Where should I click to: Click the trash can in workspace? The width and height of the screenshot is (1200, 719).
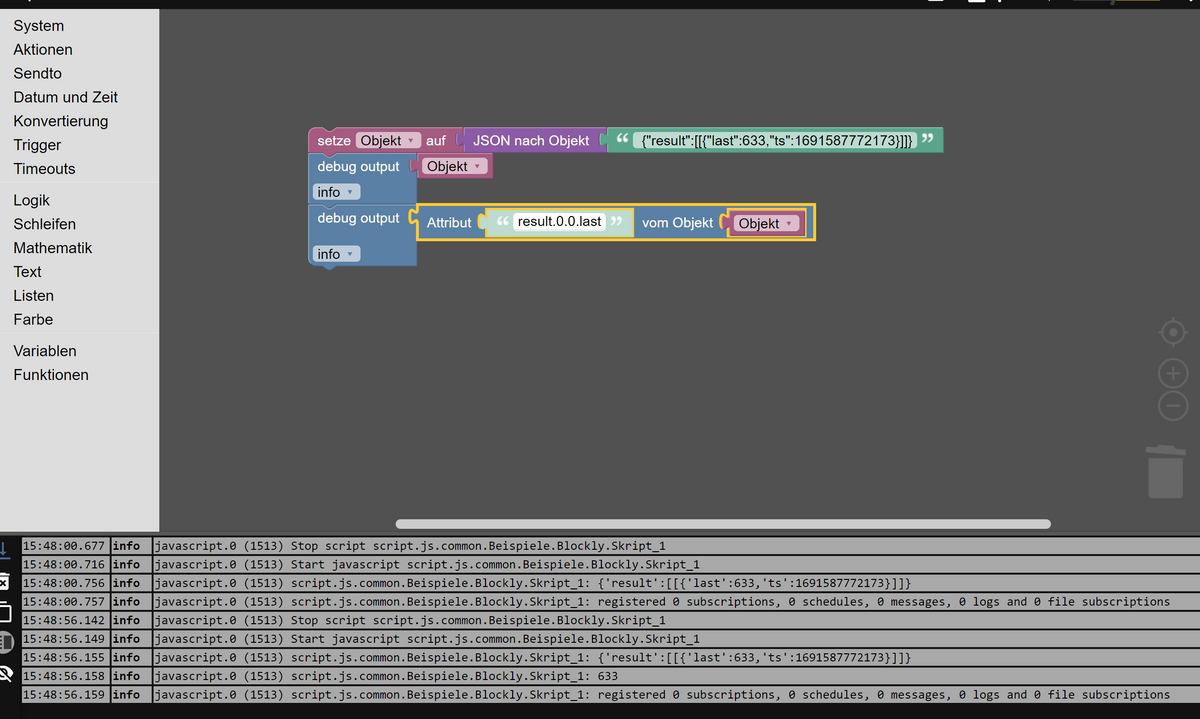(1166, 472)
